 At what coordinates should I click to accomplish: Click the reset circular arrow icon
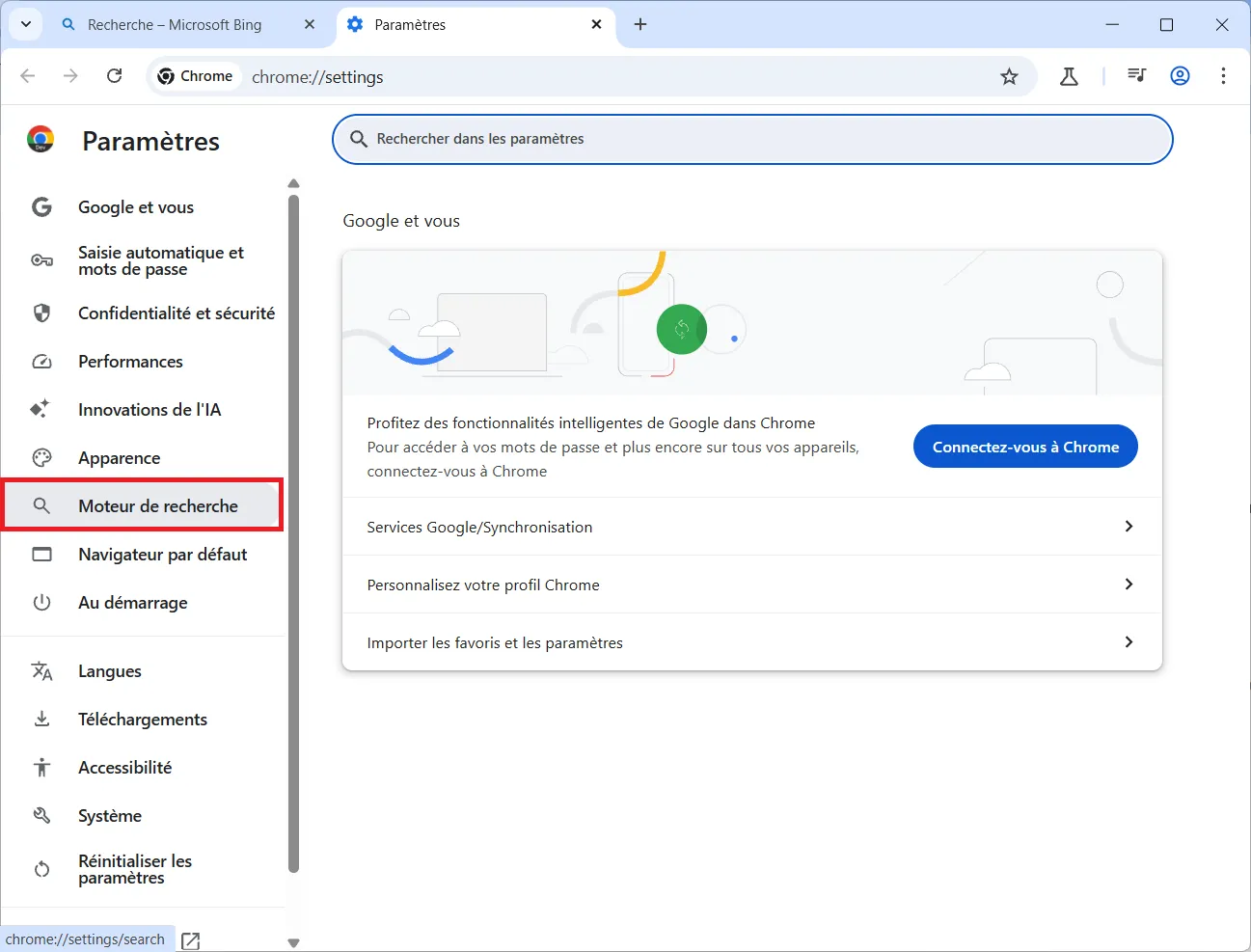[41, 869]
